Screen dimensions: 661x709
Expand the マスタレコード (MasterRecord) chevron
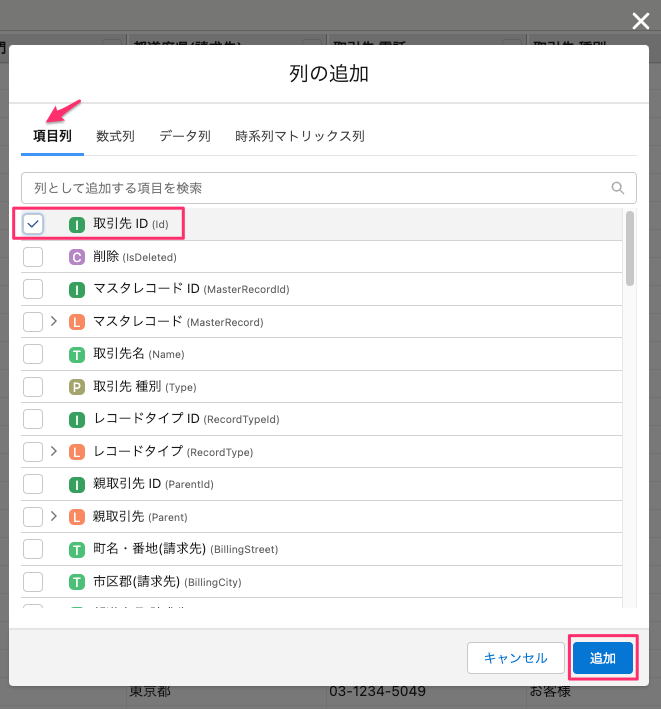click(x=54, y=321)
